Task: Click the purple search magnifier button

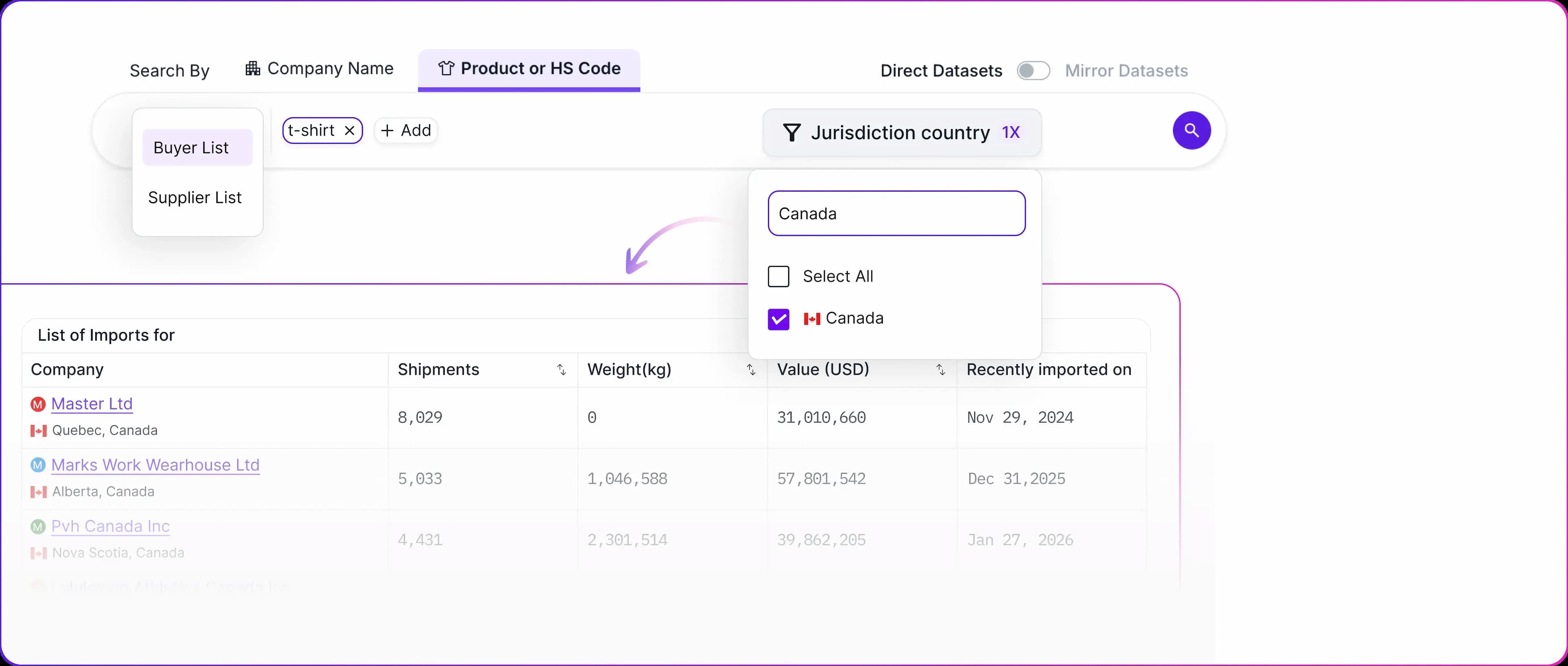Action: (x=1191, y=130)
